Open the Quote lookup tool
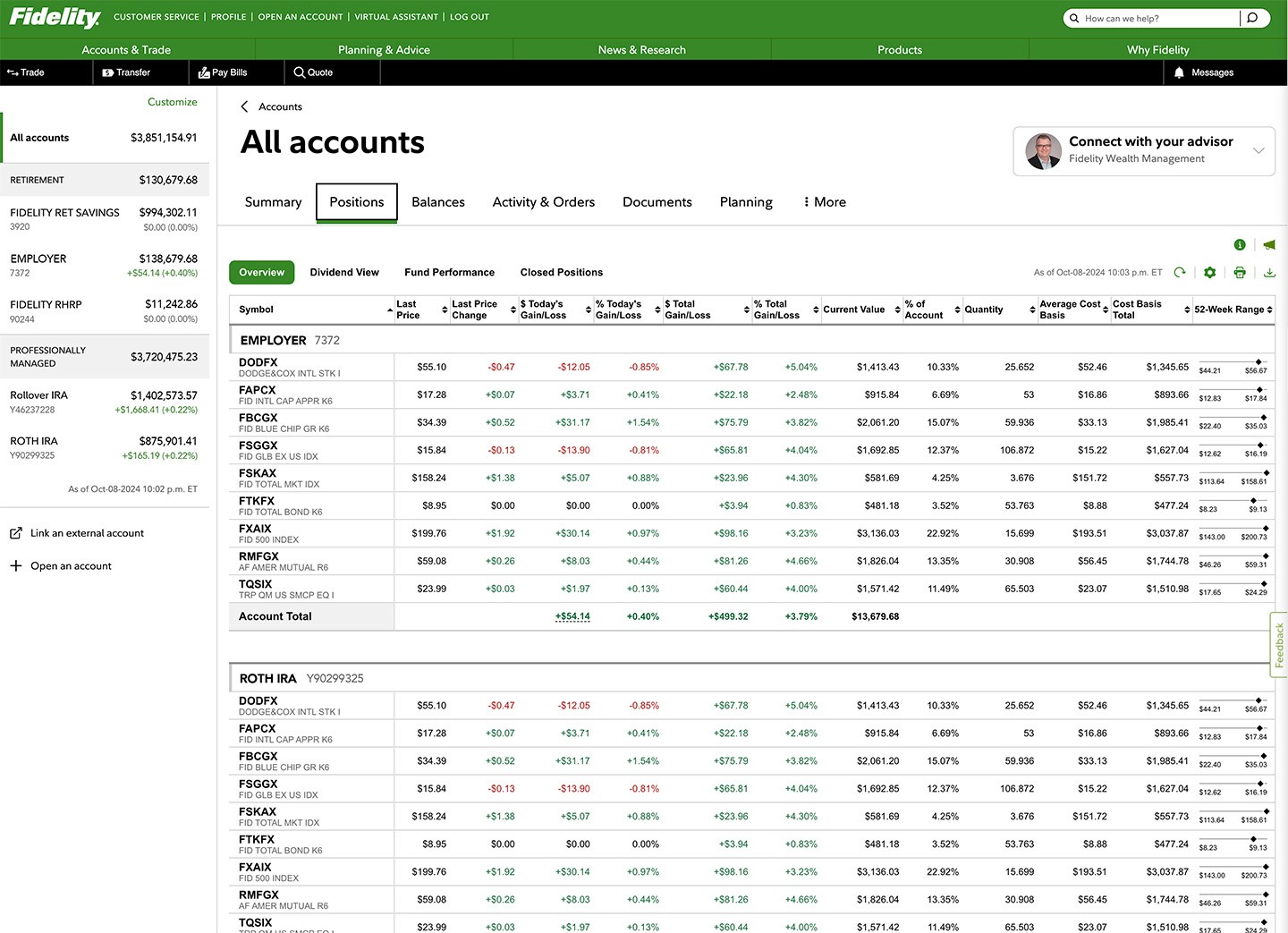This screenshot has width=1288, height=933. tap(313, 72)
